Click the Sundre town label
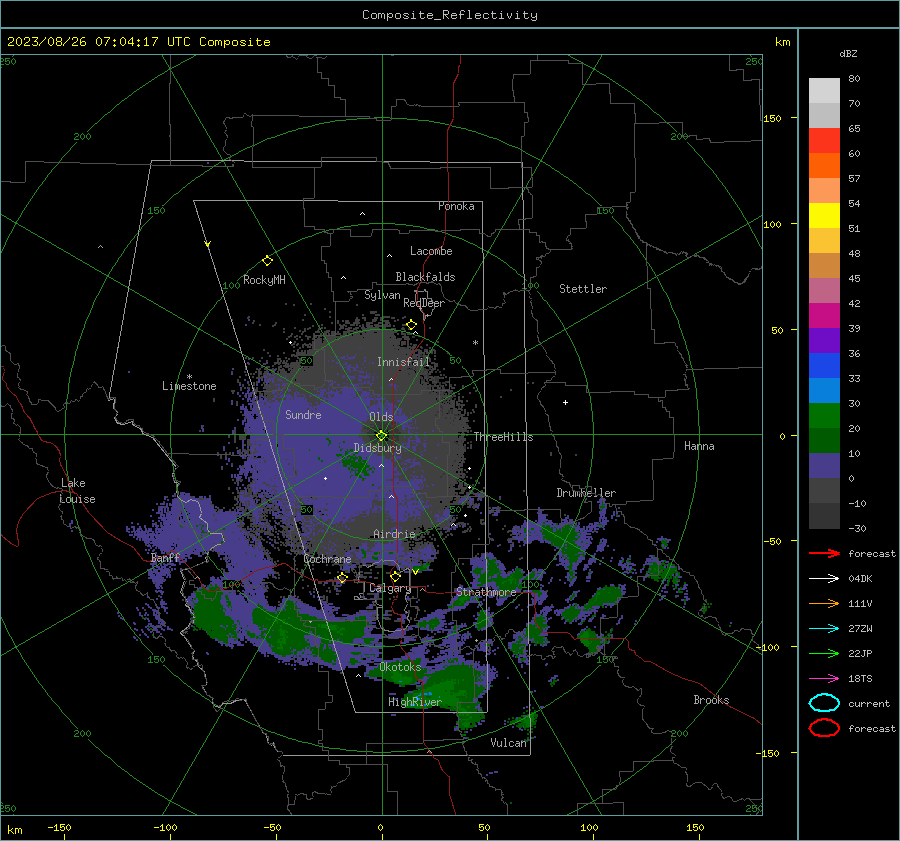900x841 pixels. coord(304,414)
